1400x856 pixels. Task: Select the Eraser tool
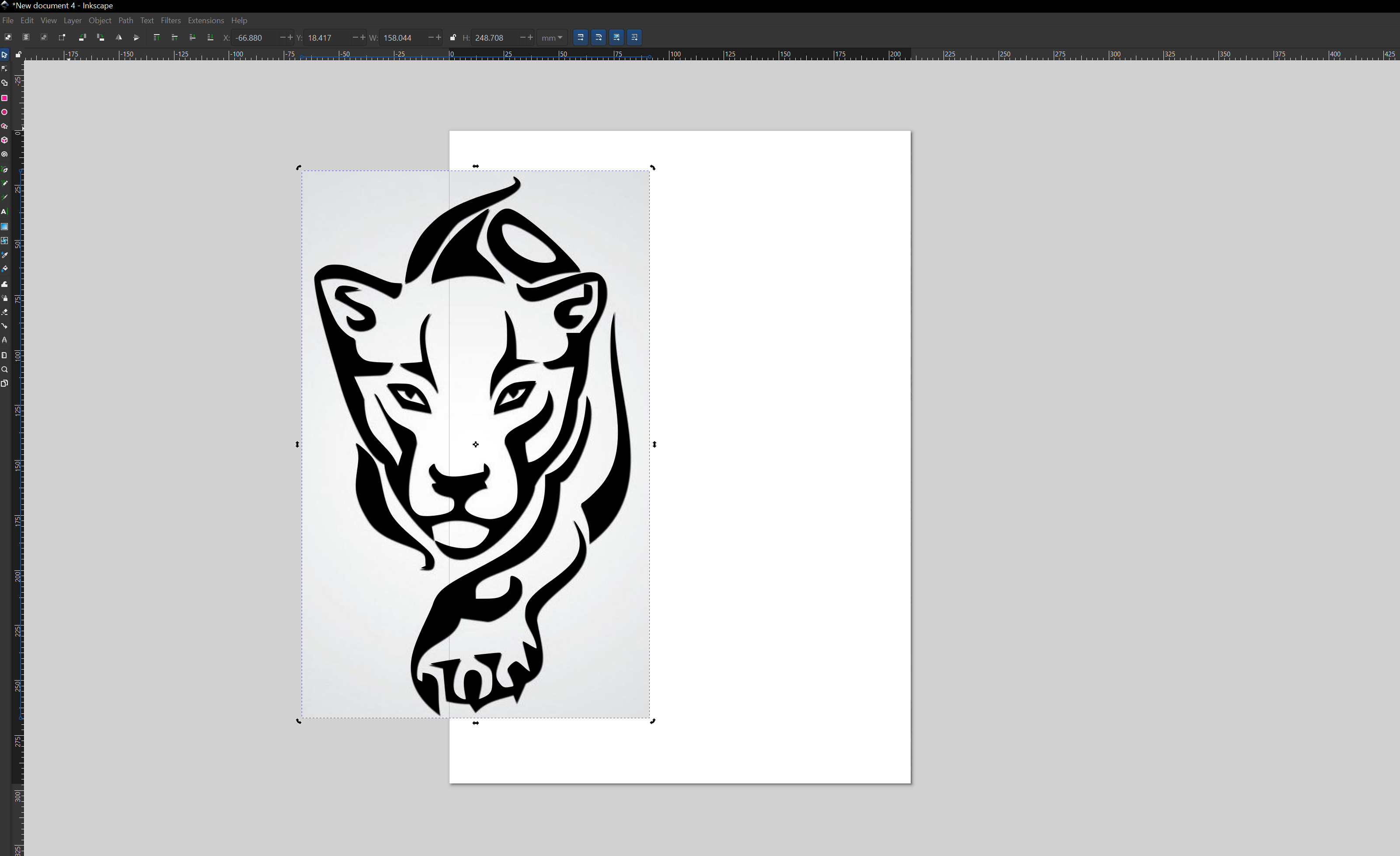click(x=4, y=312)
